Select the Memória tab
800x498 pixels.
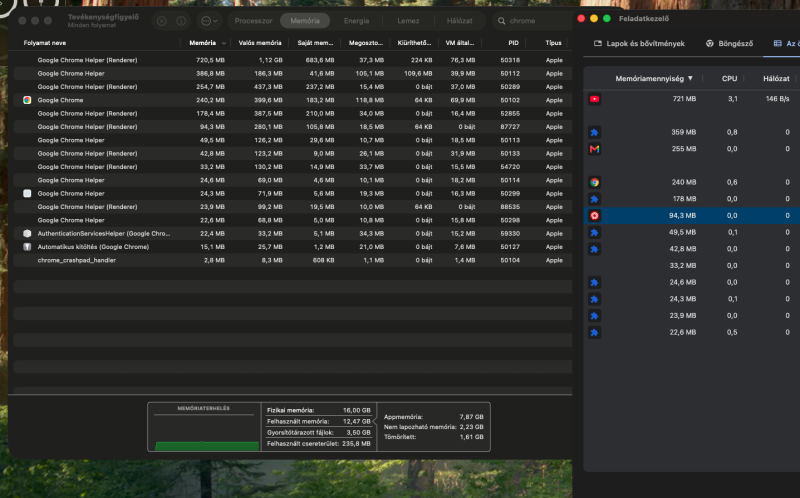click(x=305, y=21)
